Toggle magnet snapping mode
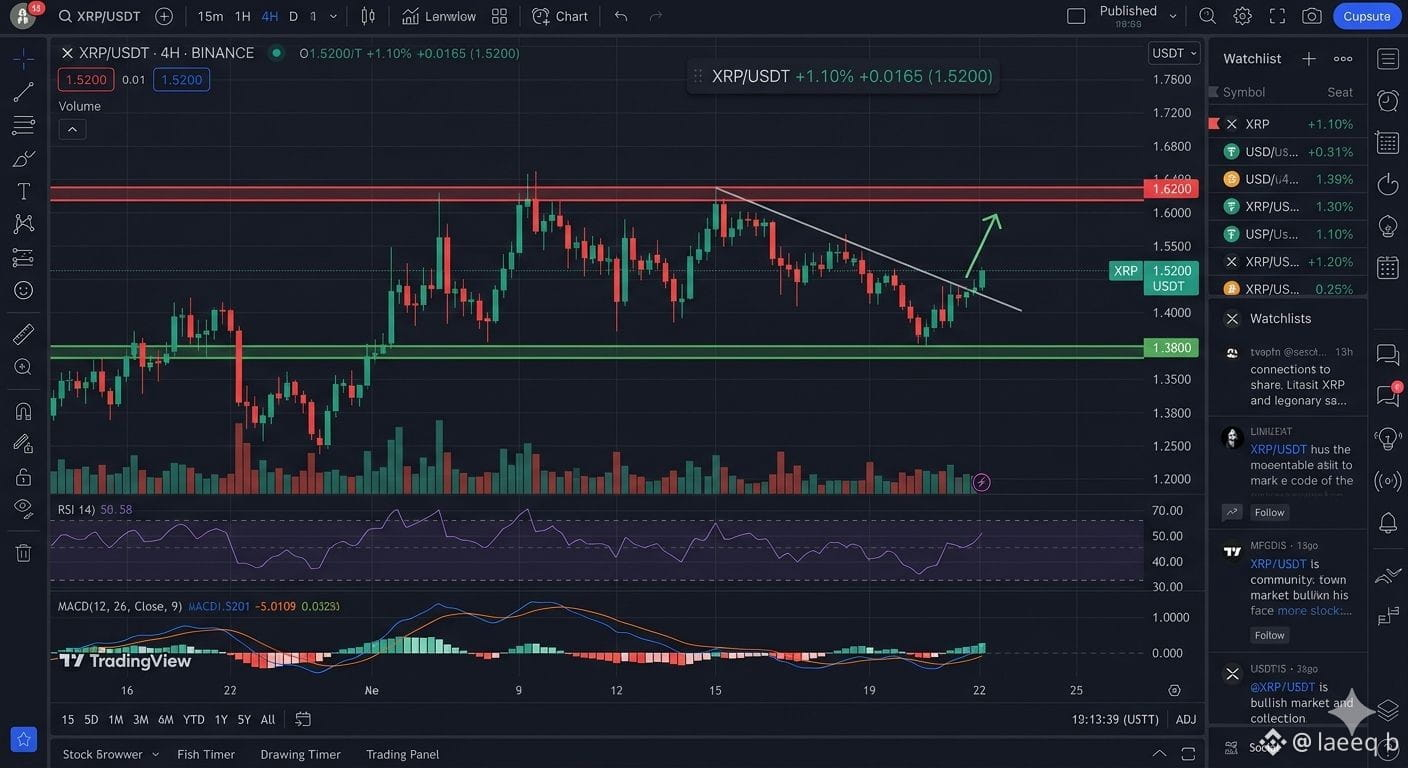This screenshot has width=1408, height=768. (23, 411)
